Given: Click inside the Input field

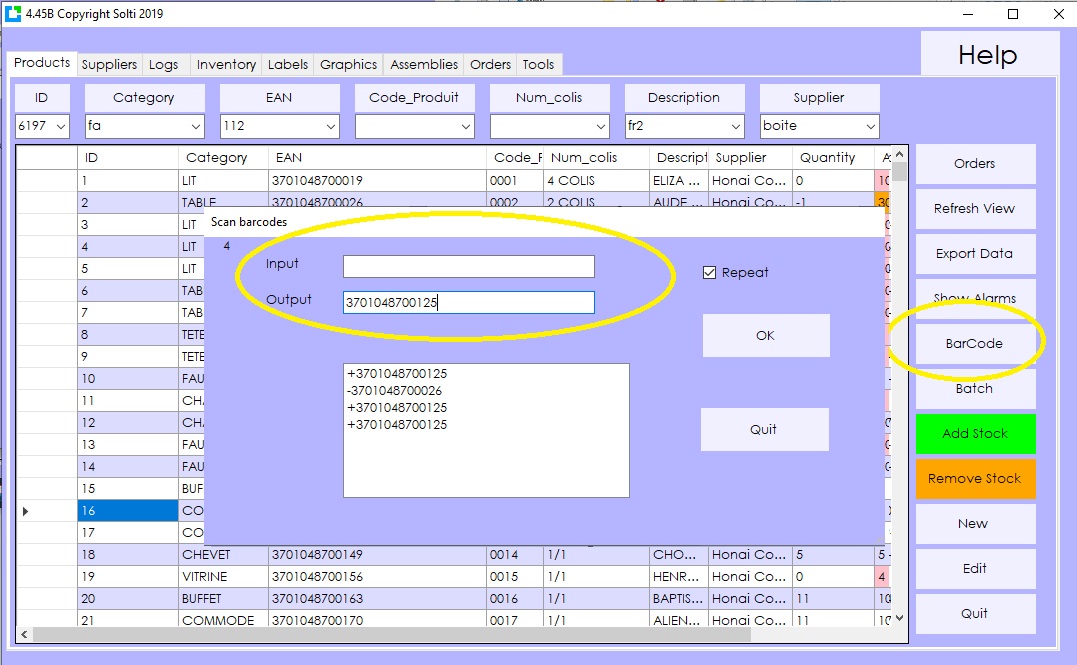Looking at the screenshot, I should [468, 266].
